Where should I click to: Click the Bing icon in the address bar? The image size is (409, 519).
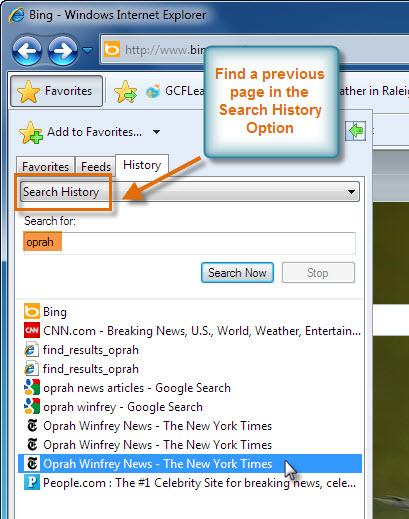[x=112, y=49]
